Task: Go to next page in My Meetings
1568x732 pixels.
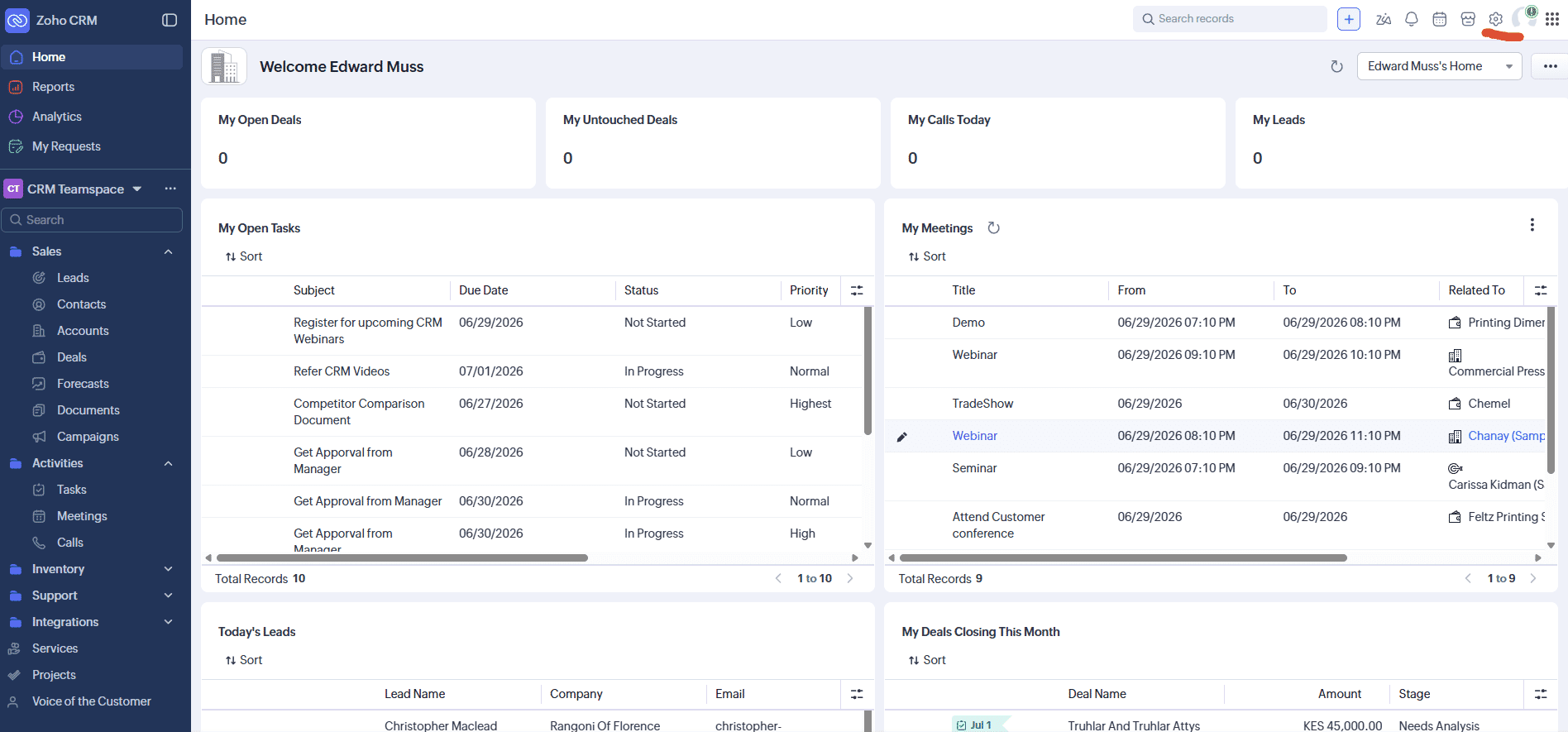Action: [x=1533, y=578]
